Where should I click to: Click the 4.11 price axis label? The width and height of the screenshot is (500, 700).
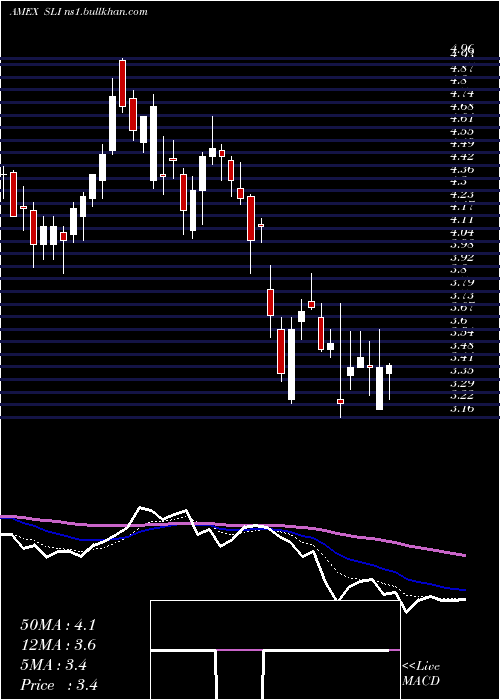(461, 220)
